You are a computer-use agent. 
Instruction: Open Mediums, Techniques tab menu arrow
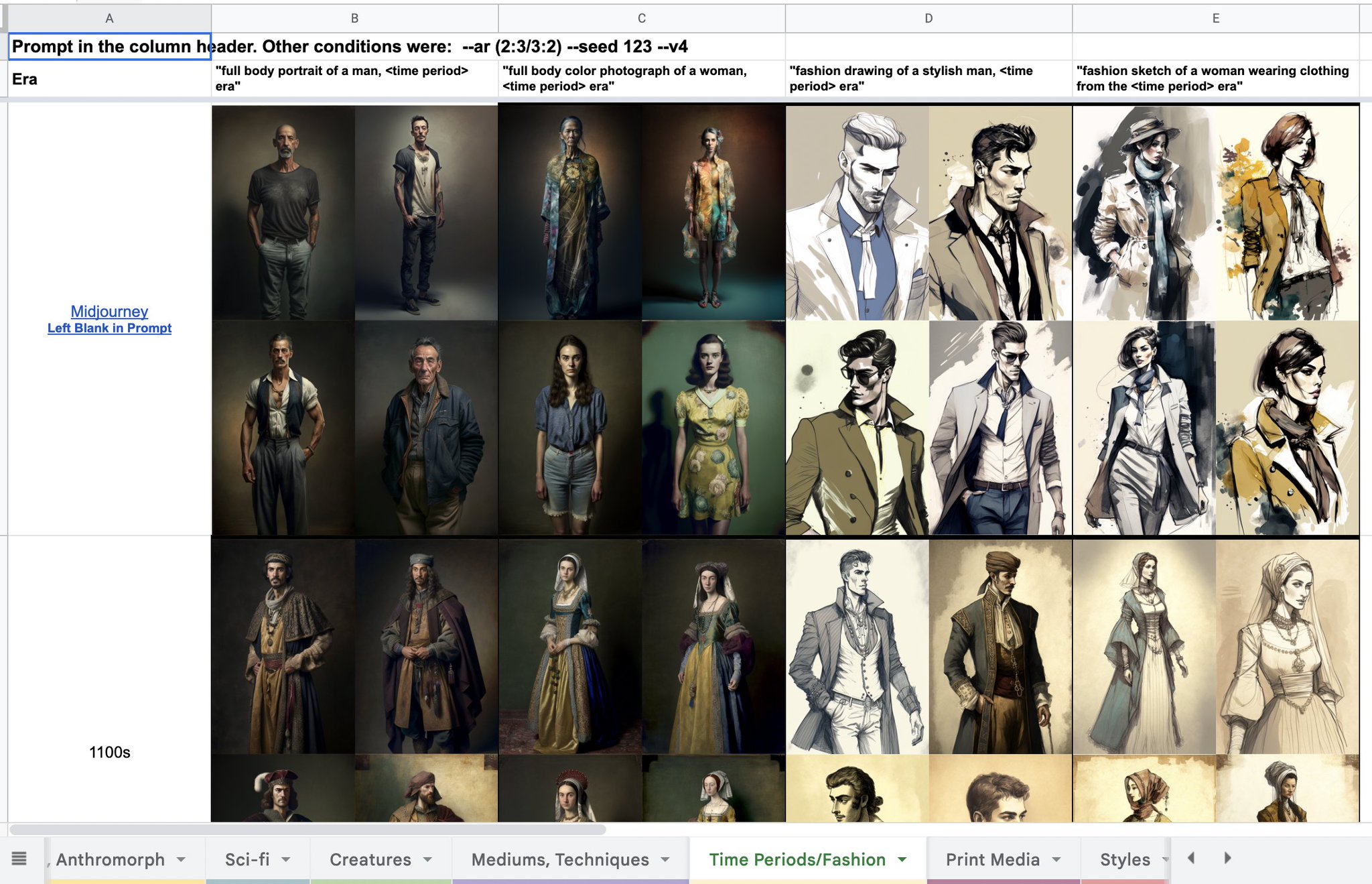tap(665, 859)
